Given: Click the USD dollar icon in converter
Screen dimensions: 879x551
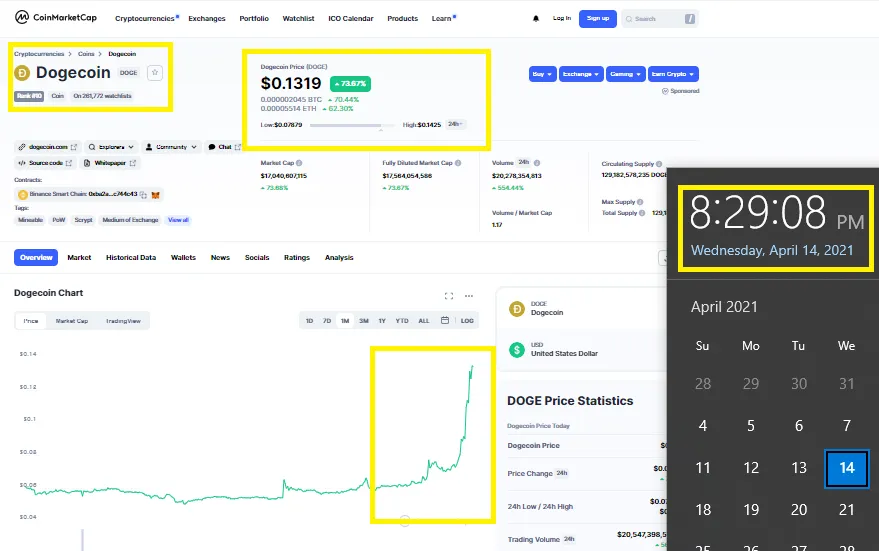Looking at the screenshot, I should pos(516,350).
